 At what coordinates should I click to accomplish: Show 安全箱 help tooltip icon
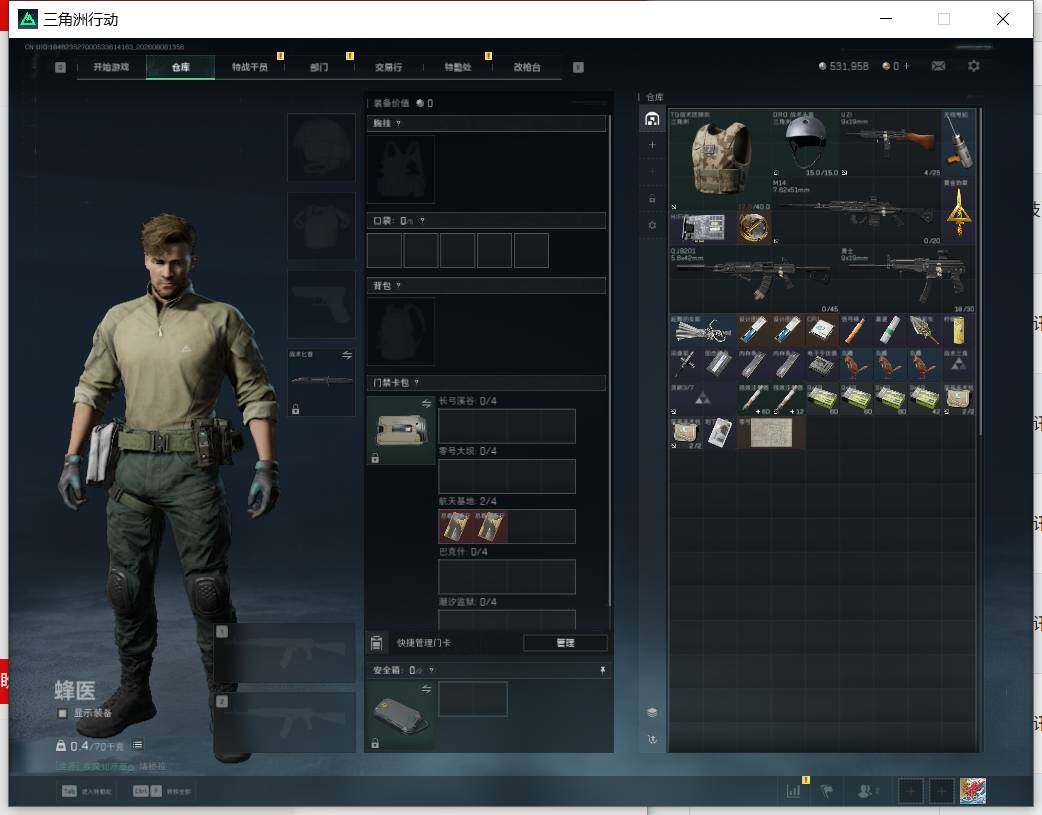(431, 670)
